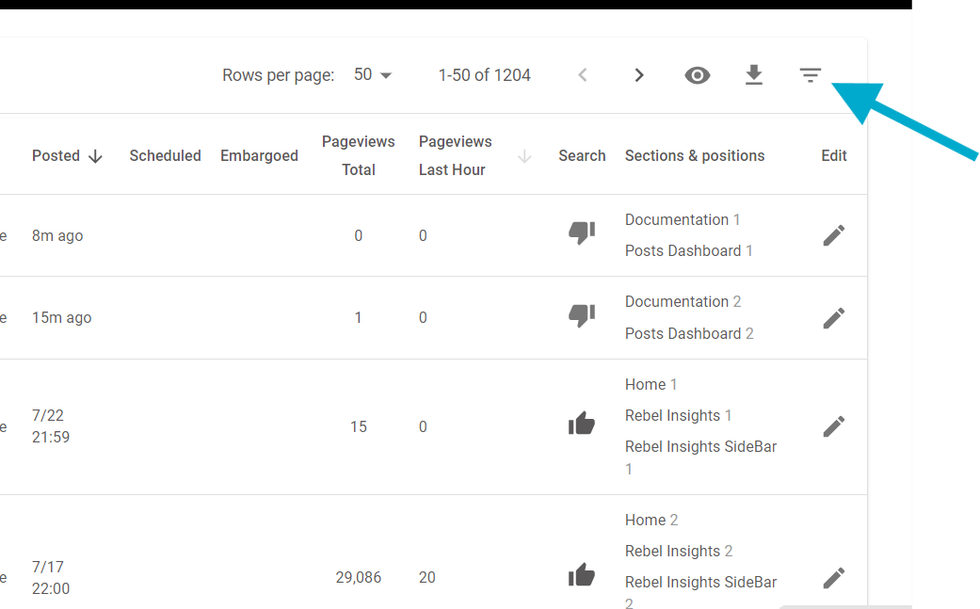Toggle thumbs-up search icon on 7/22 post

(x=581, y=424)
